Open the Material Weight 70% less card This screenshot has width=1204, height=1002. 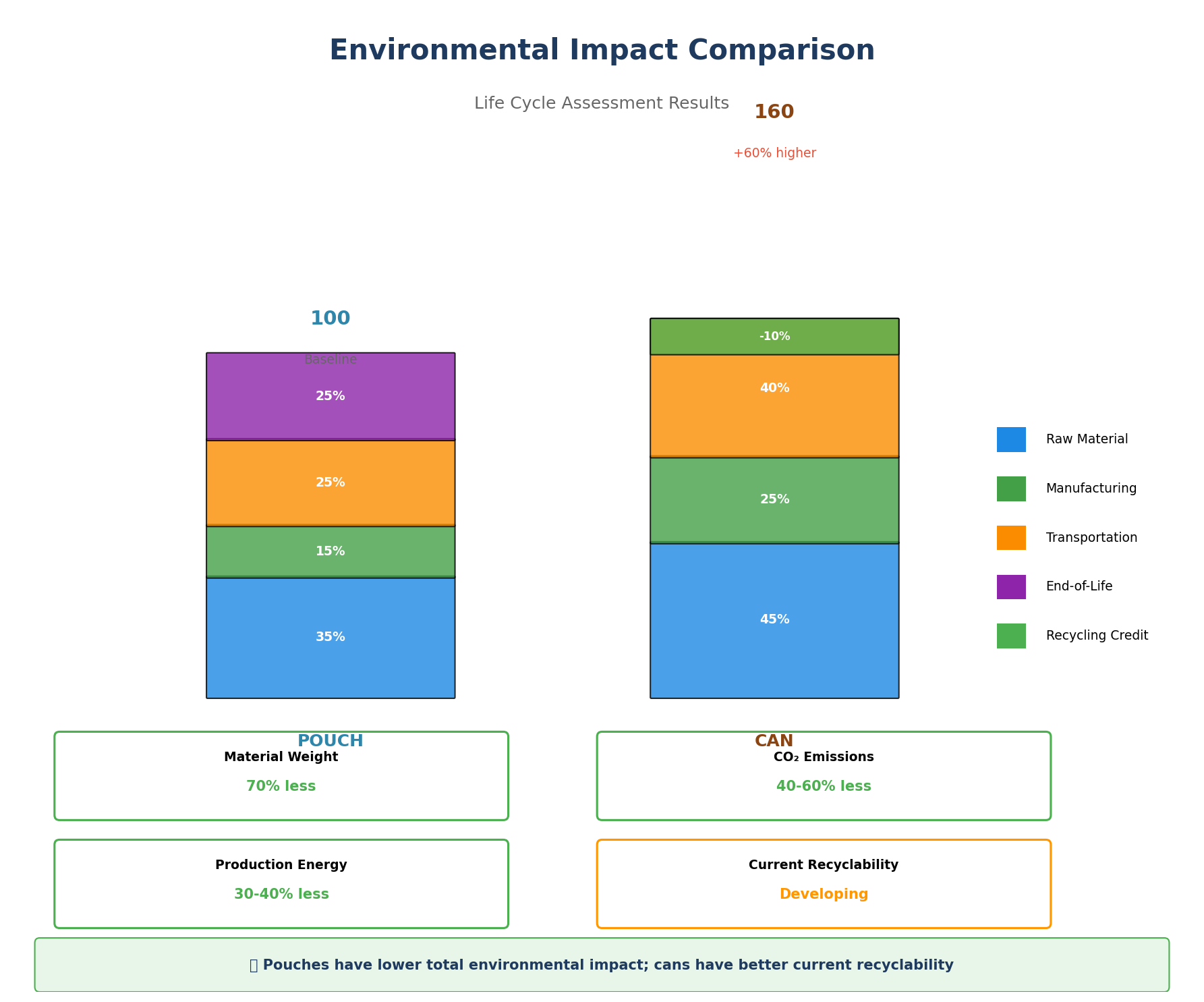[281, 776]
